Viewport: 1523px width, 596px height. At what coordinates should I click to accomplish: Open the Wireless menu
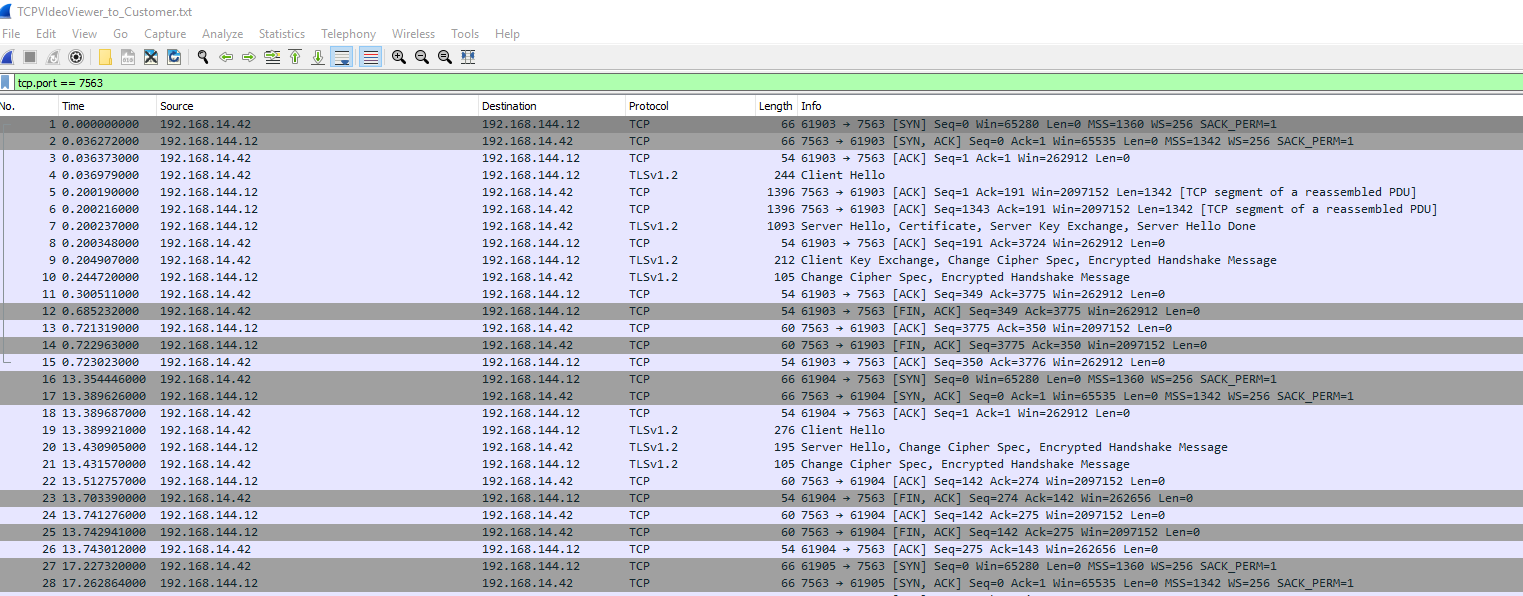414,34
